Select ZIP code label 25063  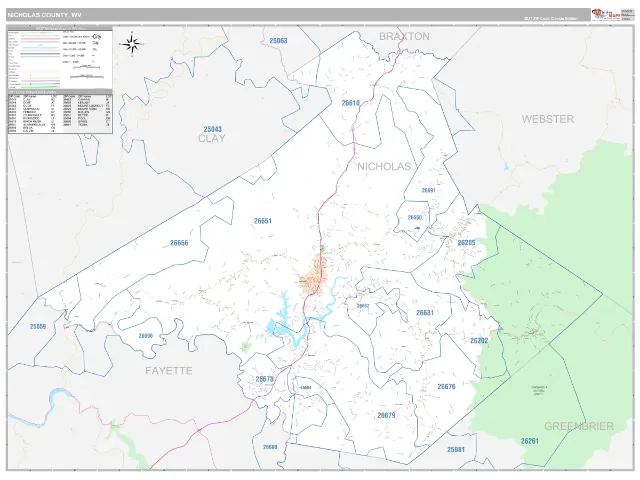pyautogui.click(x=278, y=41)
